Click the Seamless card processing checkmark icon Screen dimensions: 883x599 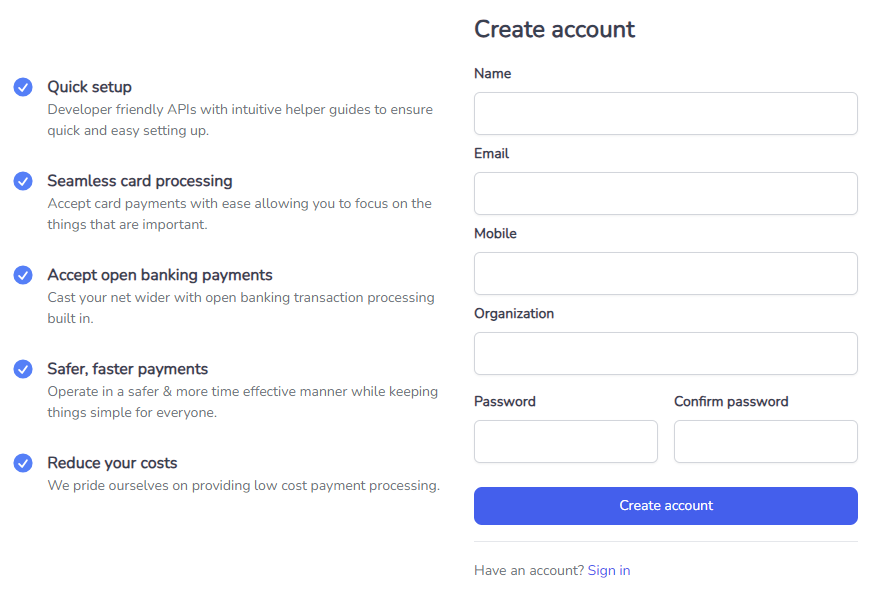(x=23, y=181)
